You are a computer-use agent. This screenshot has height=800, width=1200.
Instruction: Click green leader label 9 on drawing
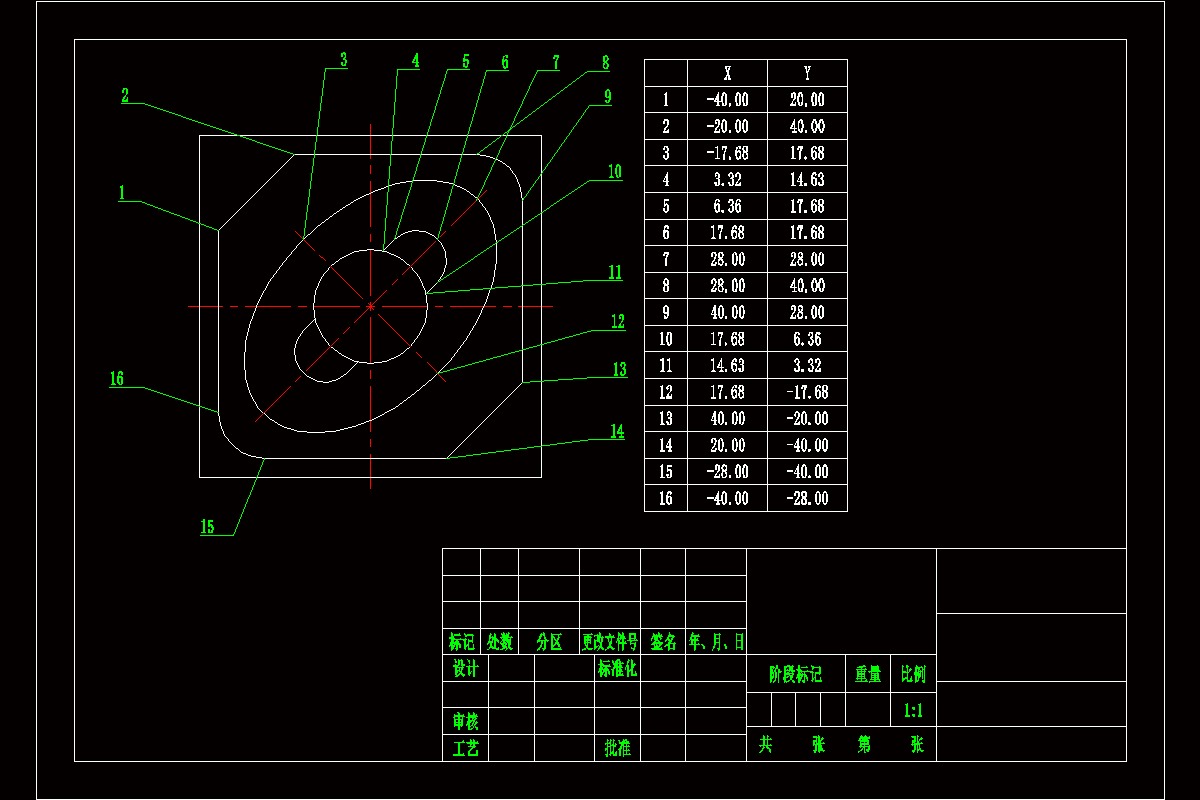(x=607, y=97)
